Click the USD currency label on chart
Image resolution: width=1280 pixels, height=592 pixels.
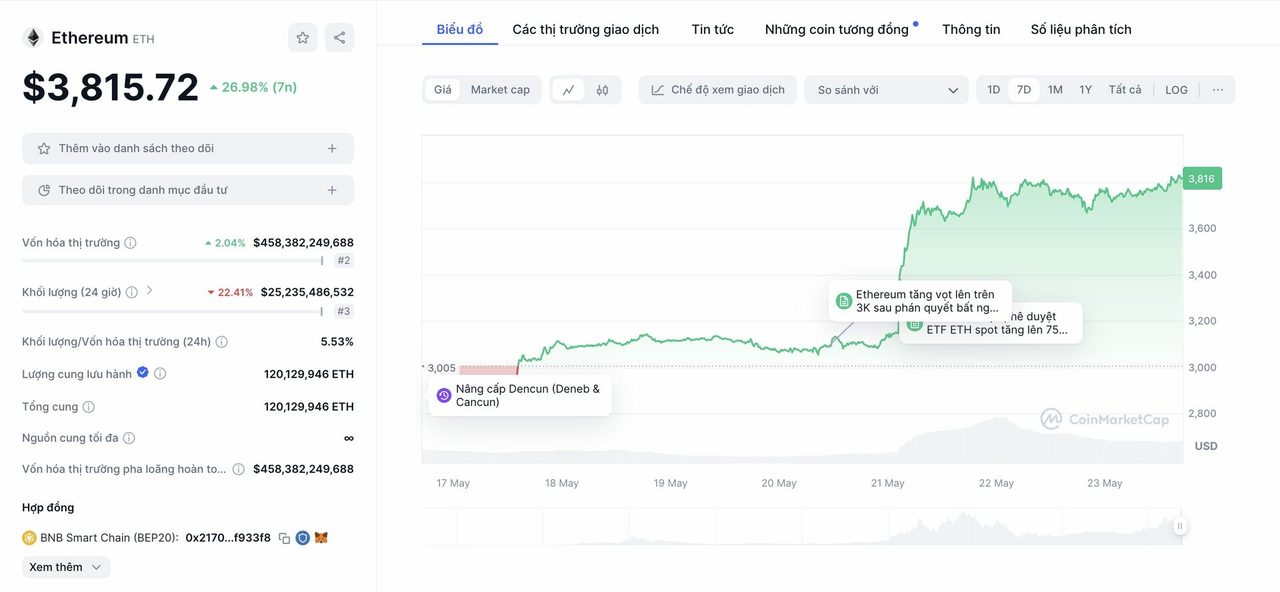[x=1206, y=446]
